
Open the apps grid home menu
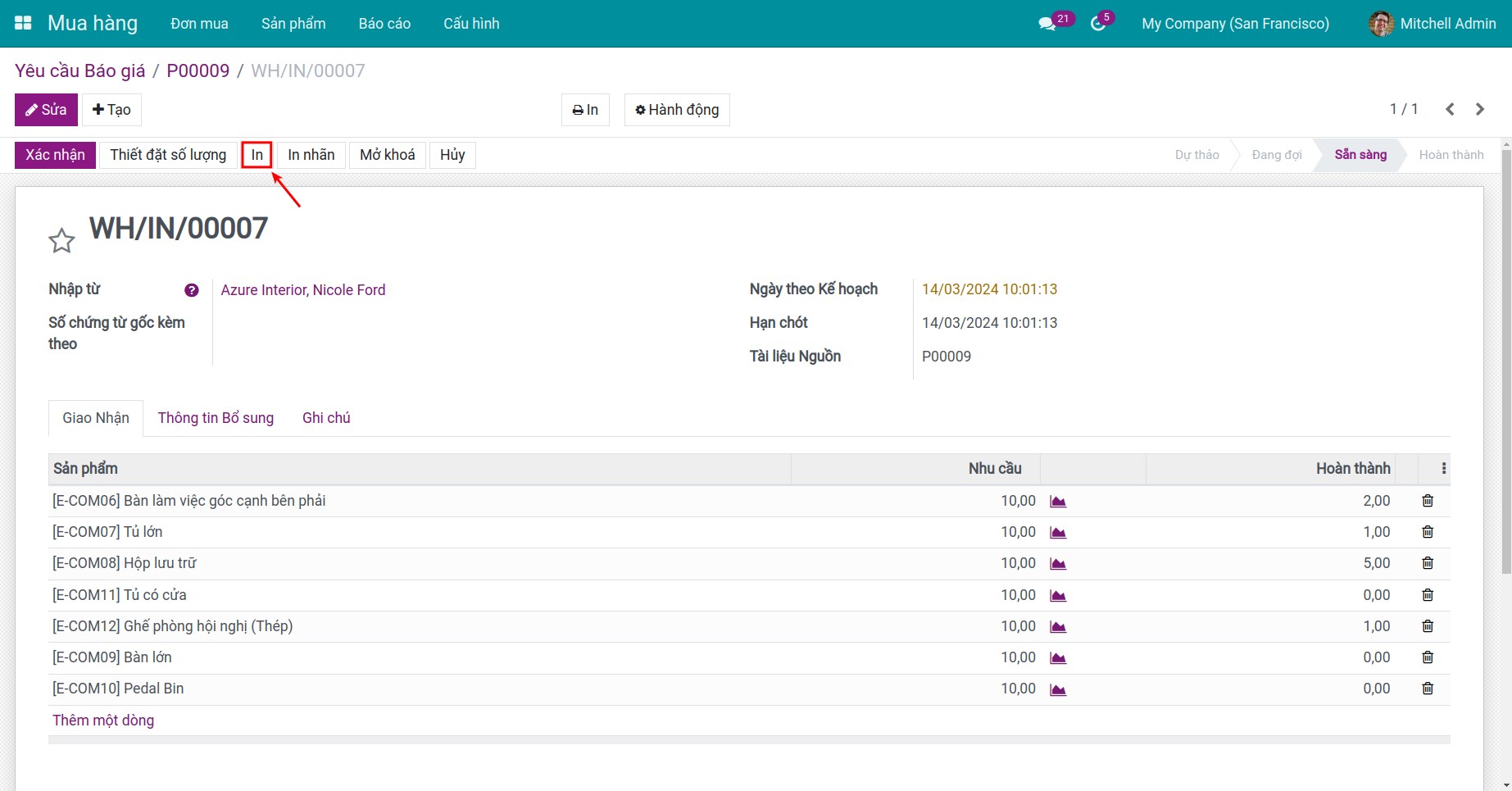pyautogui.click(x=23, y=23)
